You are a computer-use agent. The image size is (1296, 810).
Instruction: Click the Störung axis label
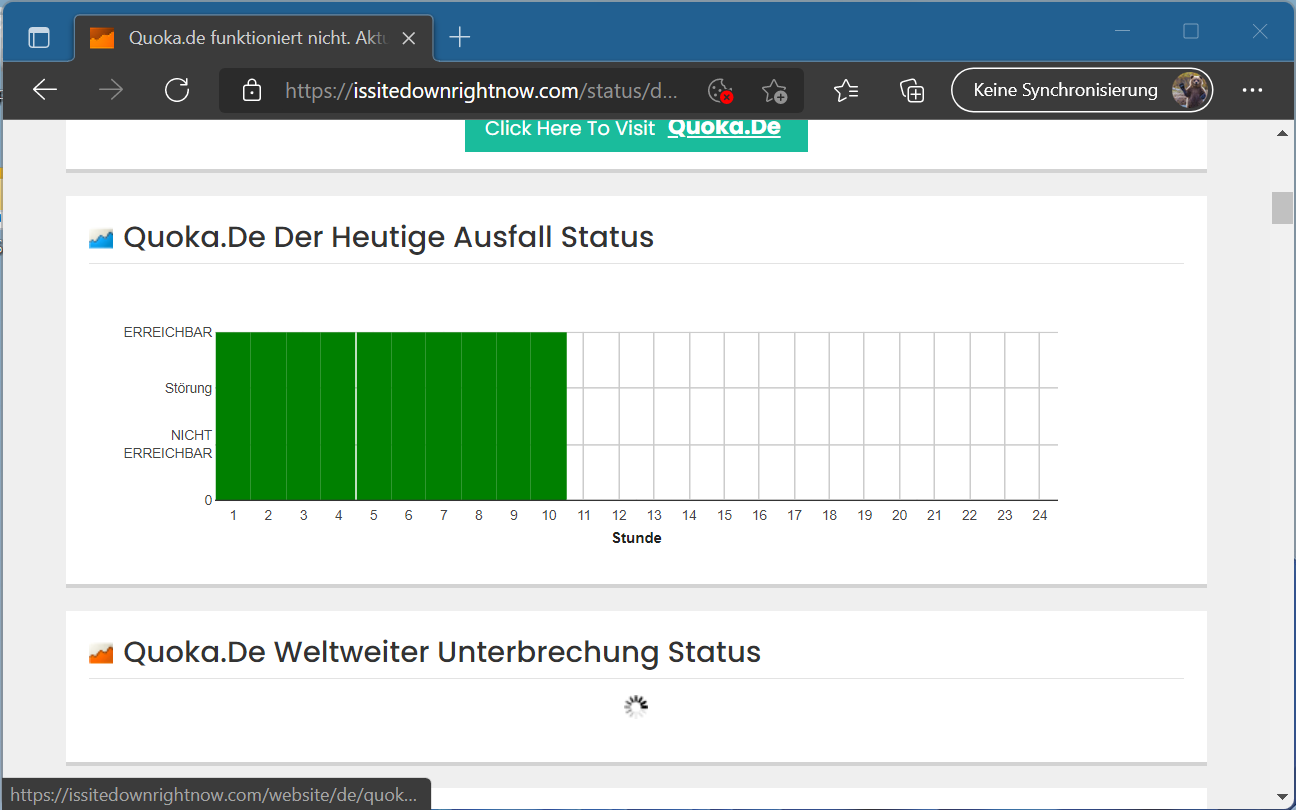188,388
